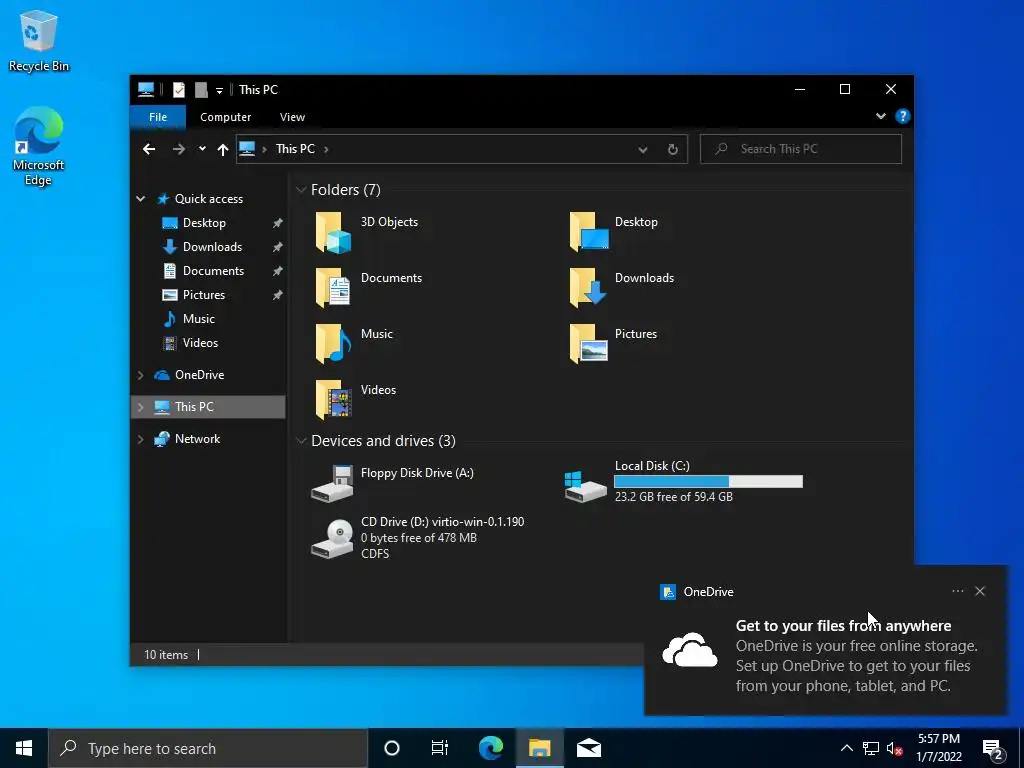Open the Desktop folder in Folders section
Screen dimensions: 1024x768
[x=588, y=232]
